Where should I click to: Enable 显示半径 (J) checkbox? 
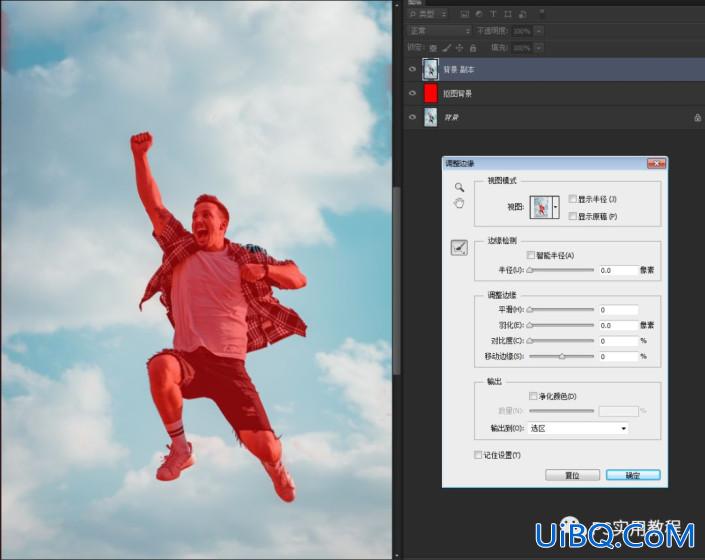pos(572,199)
